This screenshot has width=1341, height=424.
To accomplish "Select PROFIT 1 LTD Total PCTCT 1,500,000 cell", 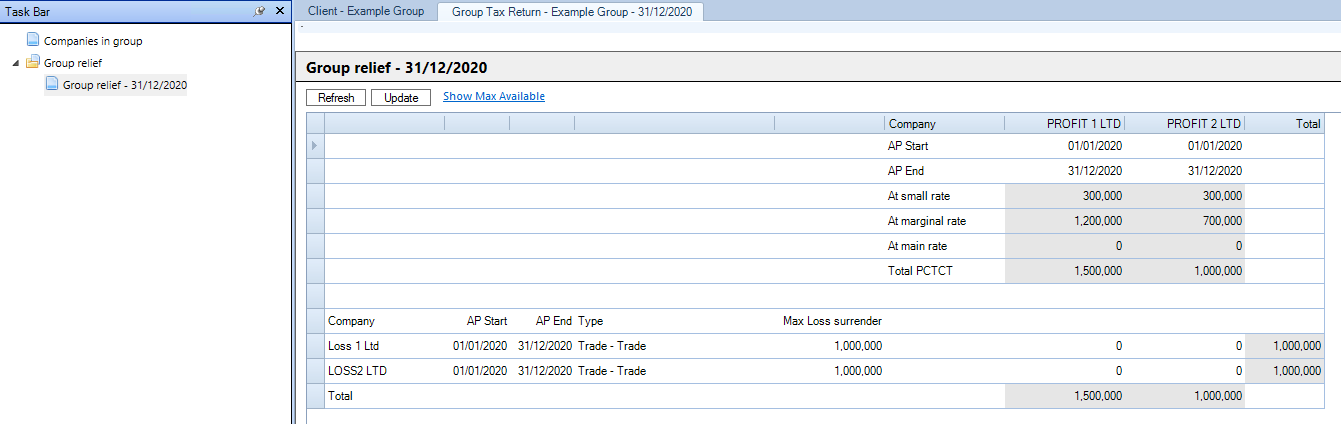I will pos(1065,271).
